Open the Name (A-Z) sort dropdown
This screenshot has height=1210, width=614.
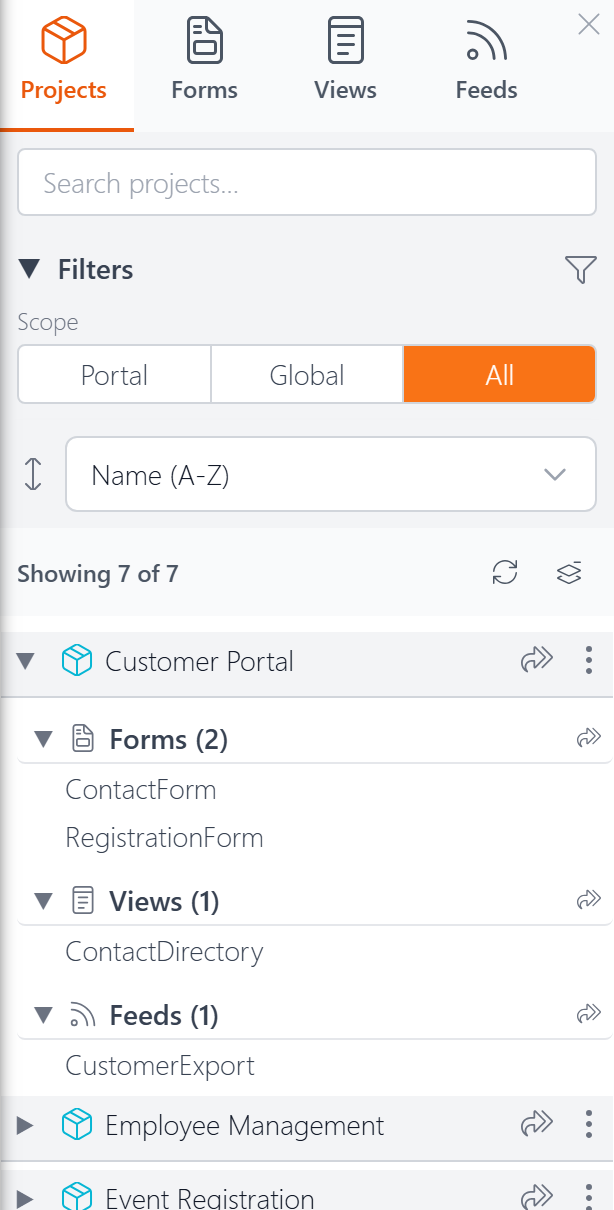331,475
